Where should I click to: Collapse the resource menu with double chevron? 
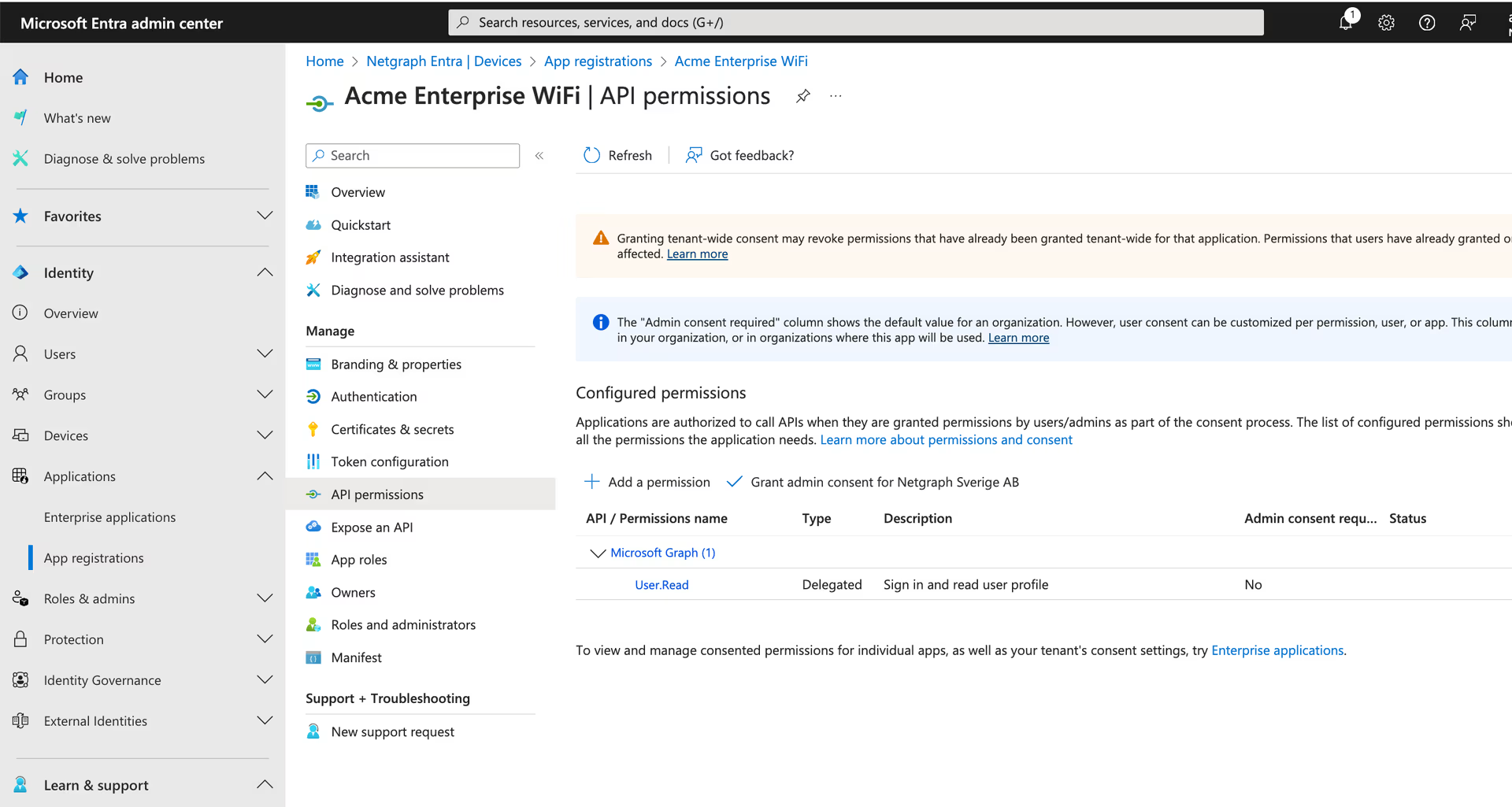click(539, 156)
